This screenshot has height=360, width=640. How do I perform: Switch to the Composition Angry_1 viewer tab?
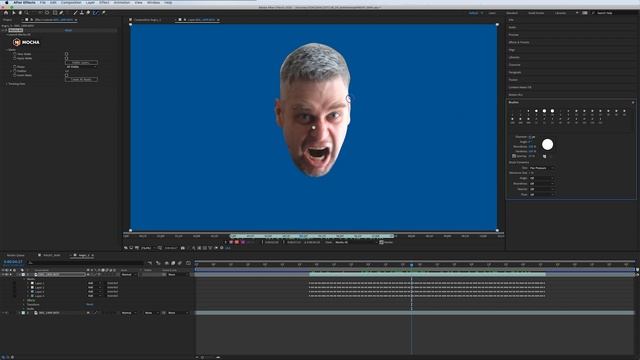[147, 20]
